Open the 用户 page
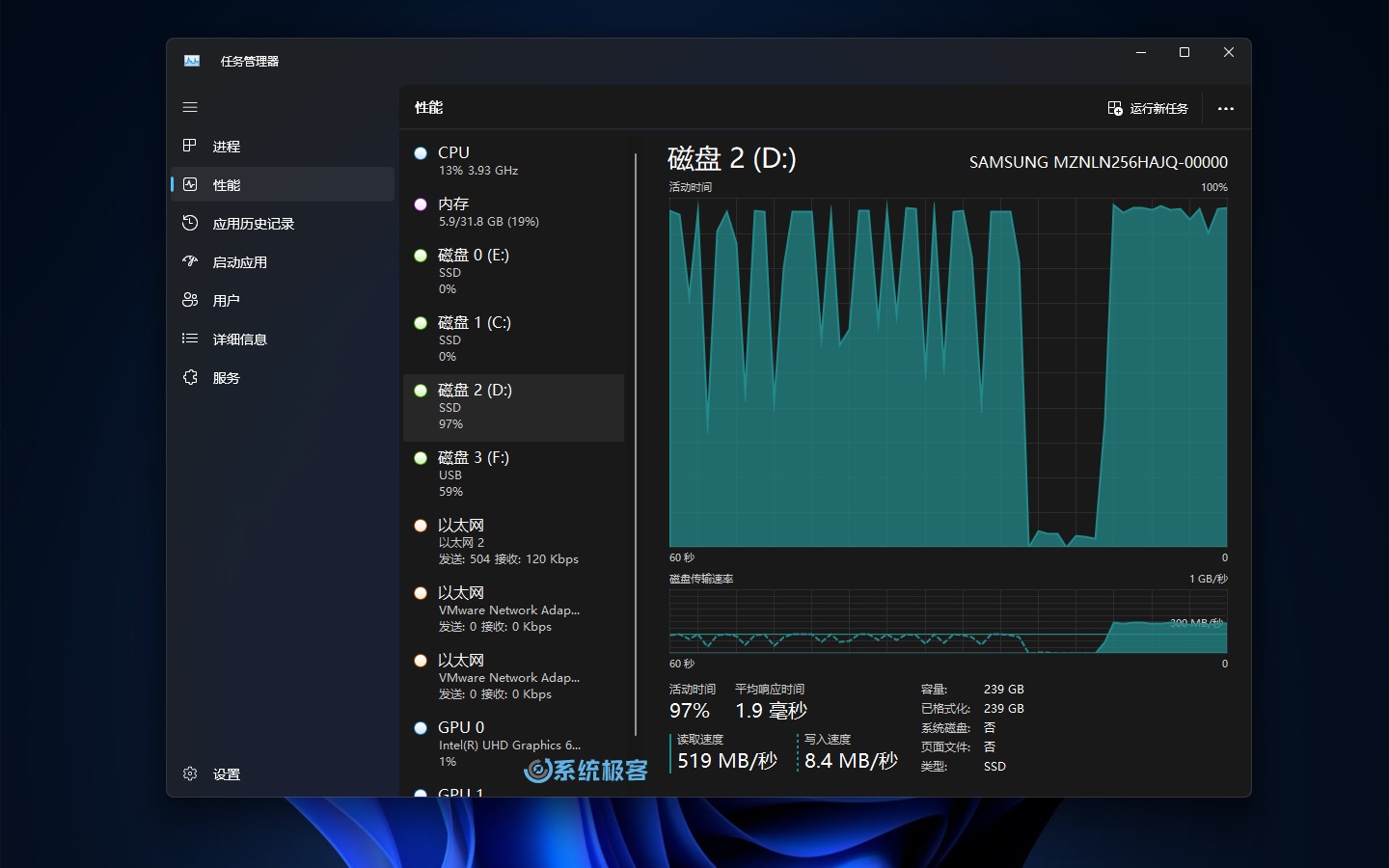Viewport: 1389px width, 868px height. [x=283, y=300]
